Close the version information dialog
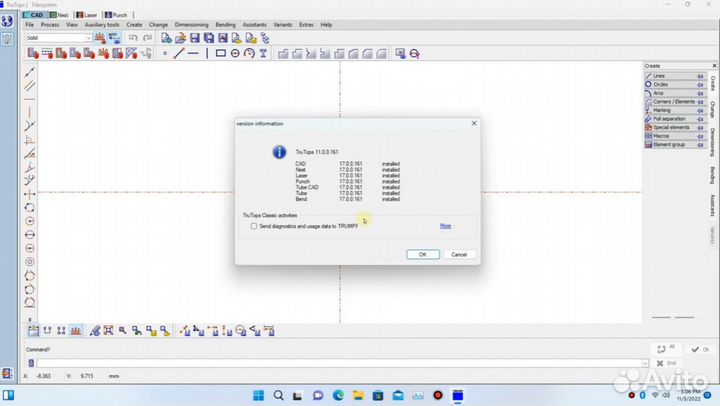Screen dimensions: 720x406 (x=474, y=124)
